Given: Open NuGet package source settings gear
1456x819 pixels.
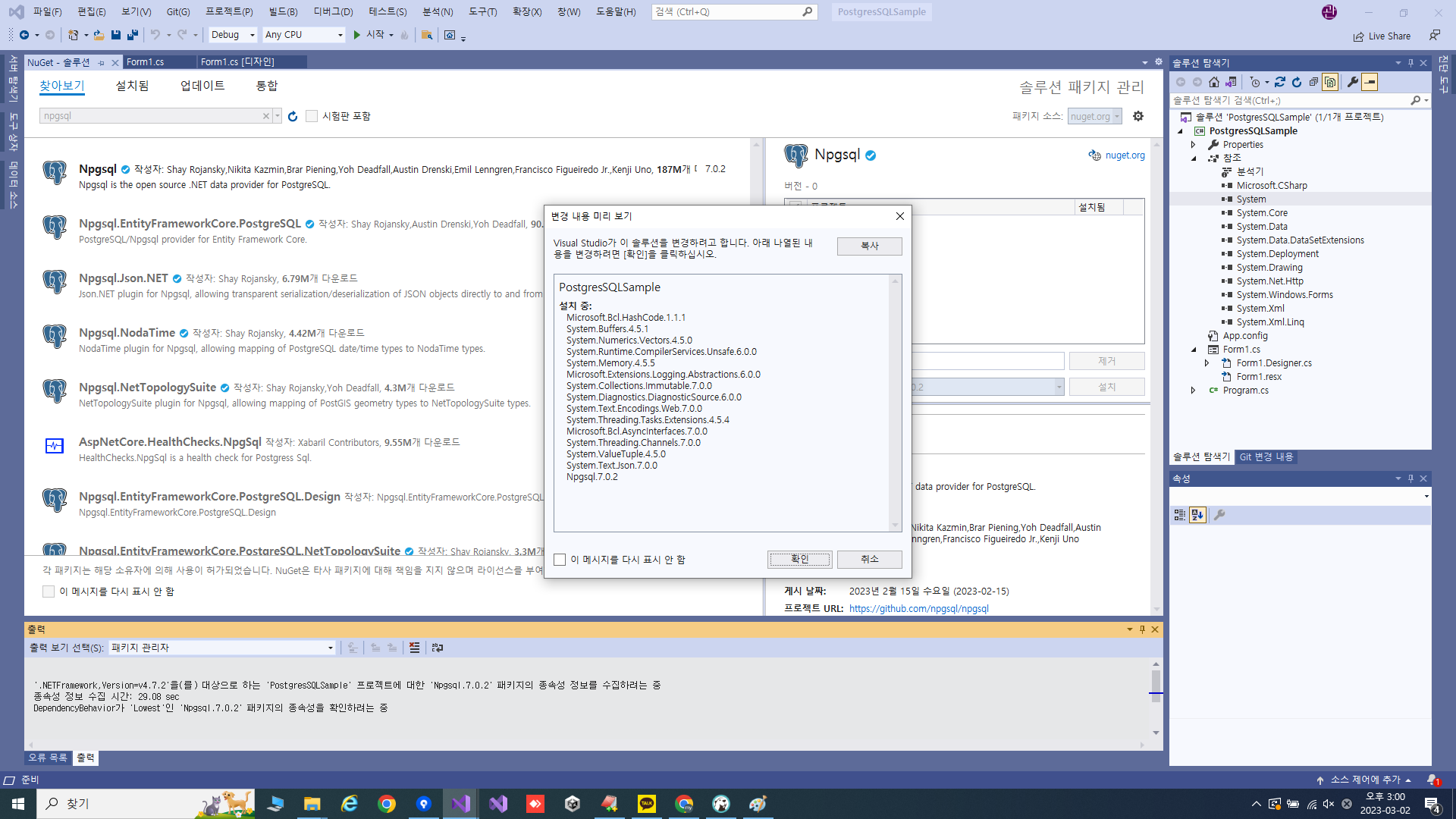Looking at the screenshot, I should 1137,116.
